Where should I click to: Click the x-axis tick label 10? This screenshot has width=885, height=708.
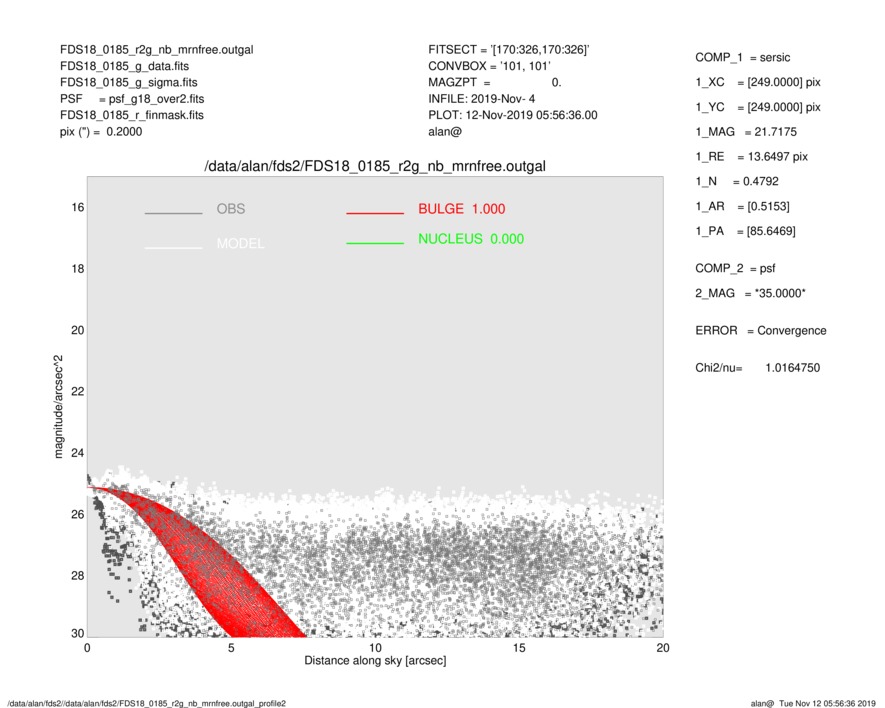point(375,648)
